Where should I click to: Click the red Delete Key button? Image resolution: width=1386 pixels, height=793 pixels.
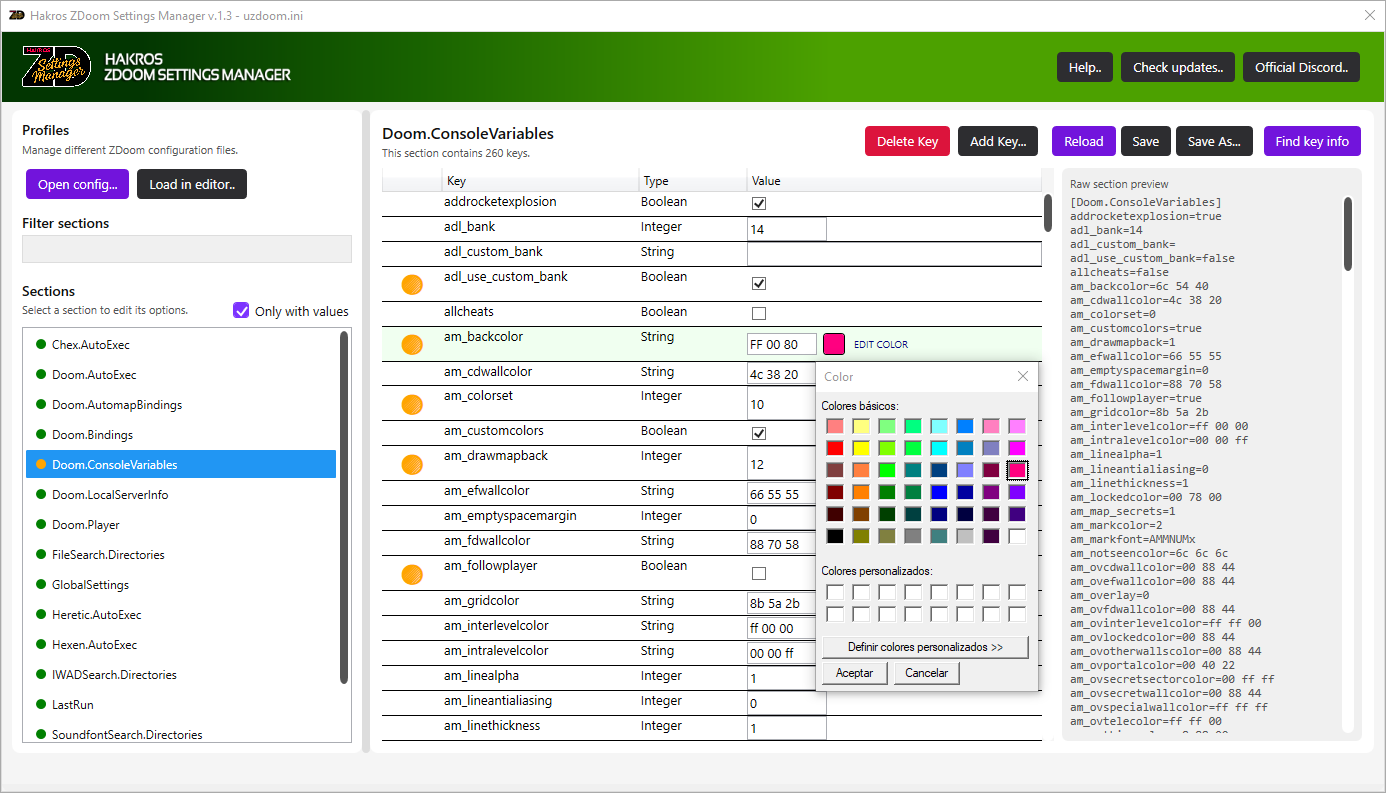coord(907,141)
